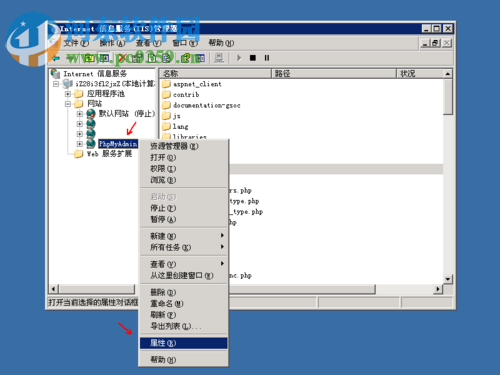Choose 帮助 at the context menu bottom
This screenshot has width=500, height=375.
(x=183, y=360)
